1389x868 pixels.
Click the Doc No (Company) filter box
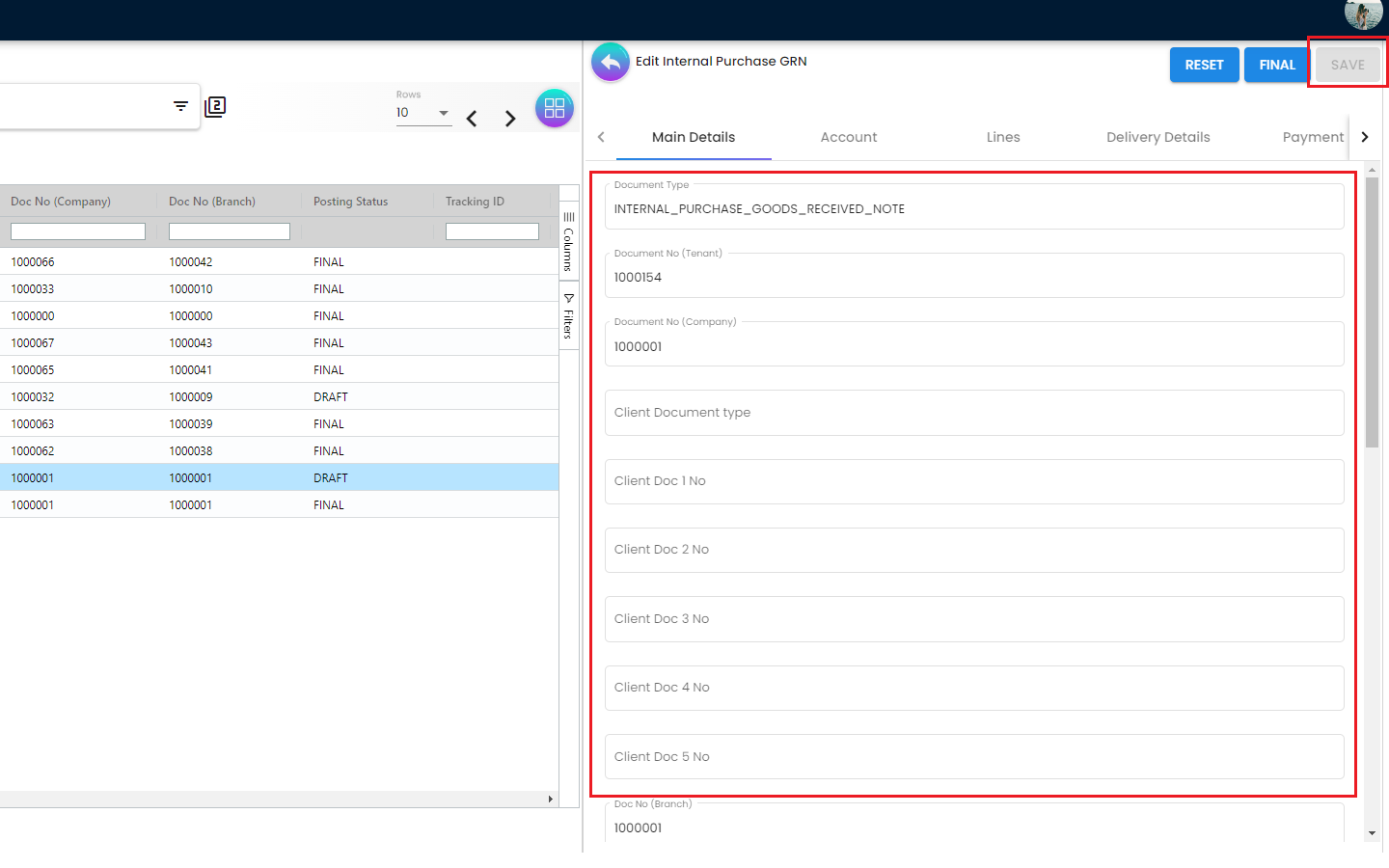click(x=78, y=231)
